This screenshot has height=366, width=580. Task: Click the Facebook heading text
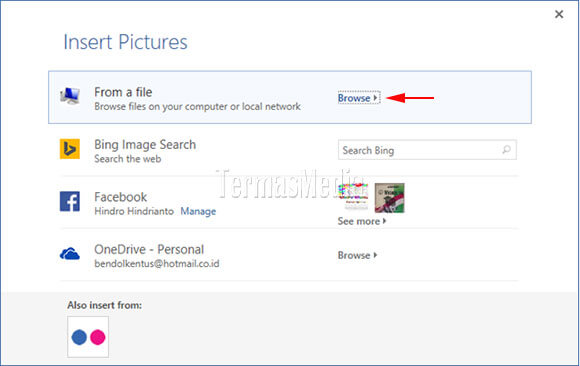tap(121, 197)
